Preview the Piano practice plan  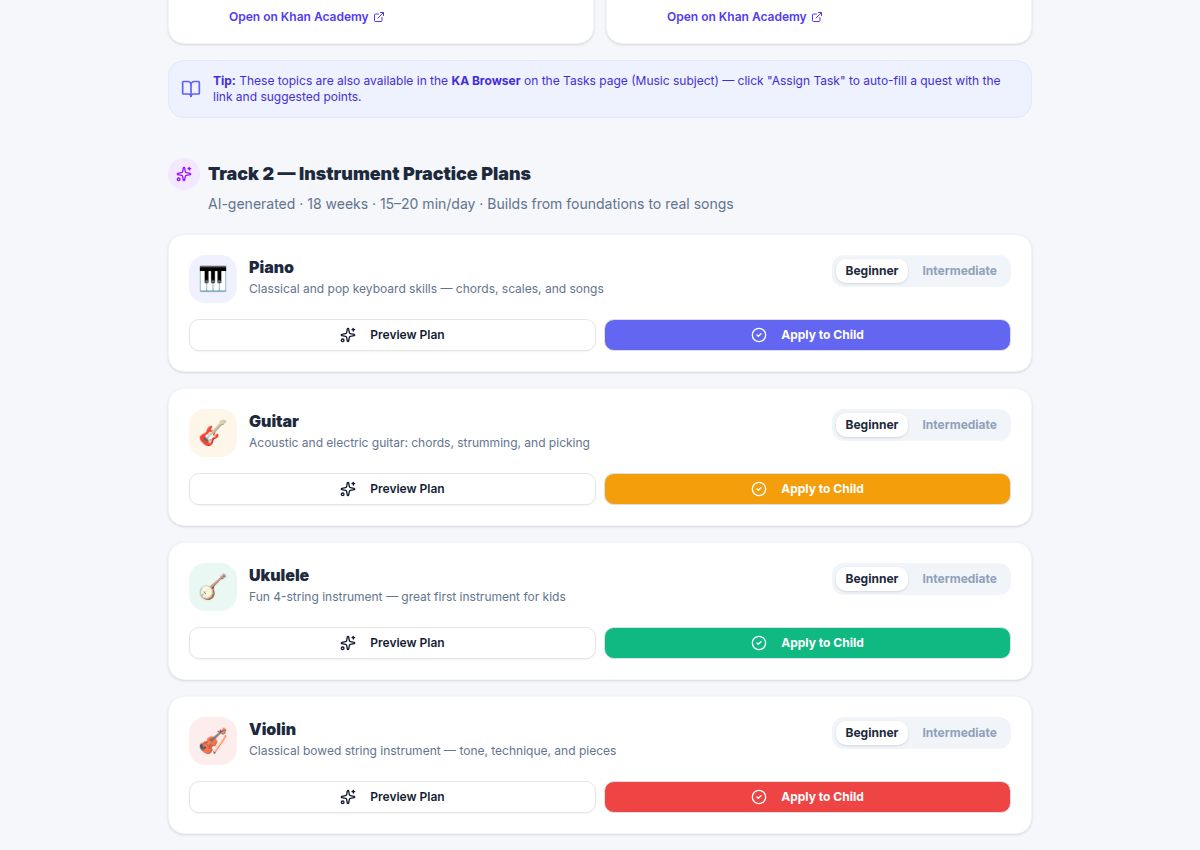coord(392,335)
